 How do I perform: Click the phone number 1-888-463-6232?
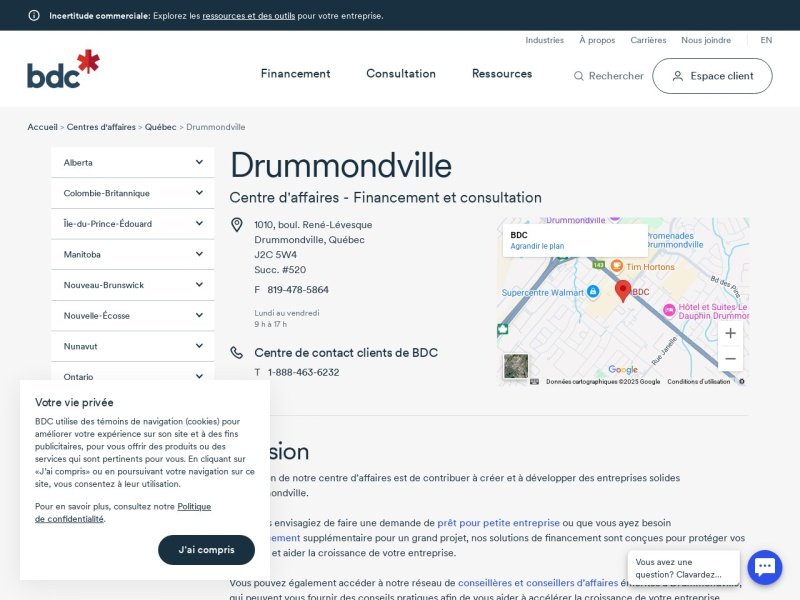pyautogui.click(x=303, y=372)
